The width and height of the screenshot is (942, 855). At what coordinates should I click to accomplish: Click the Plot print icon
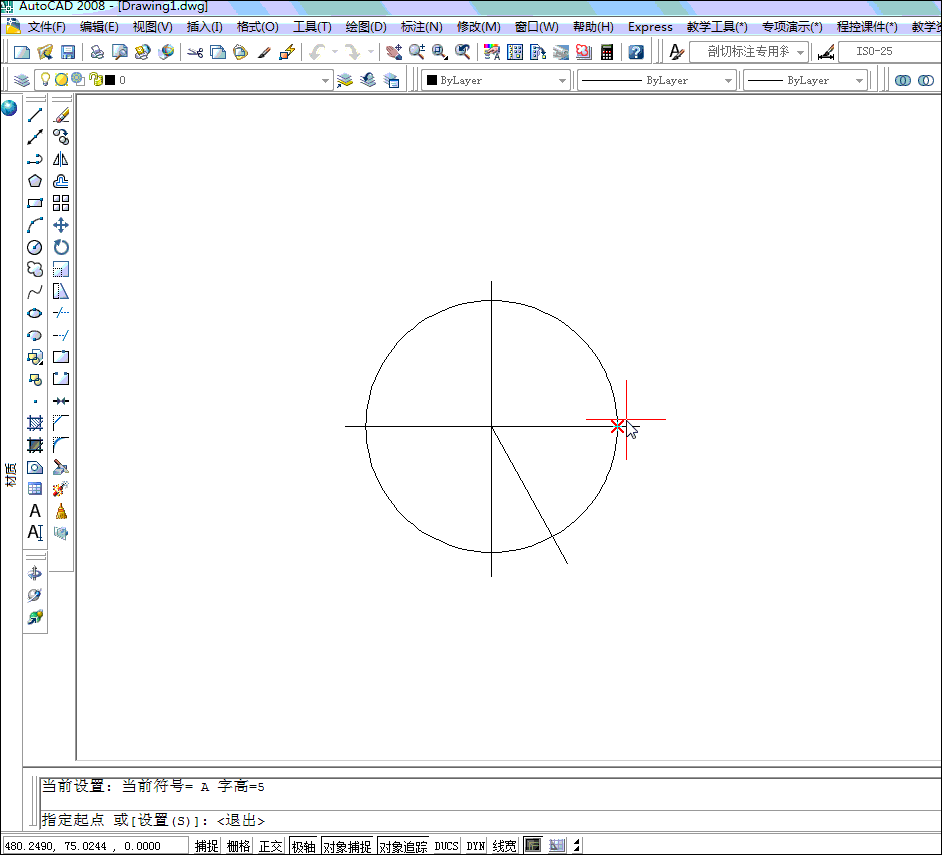pos(97,52)
